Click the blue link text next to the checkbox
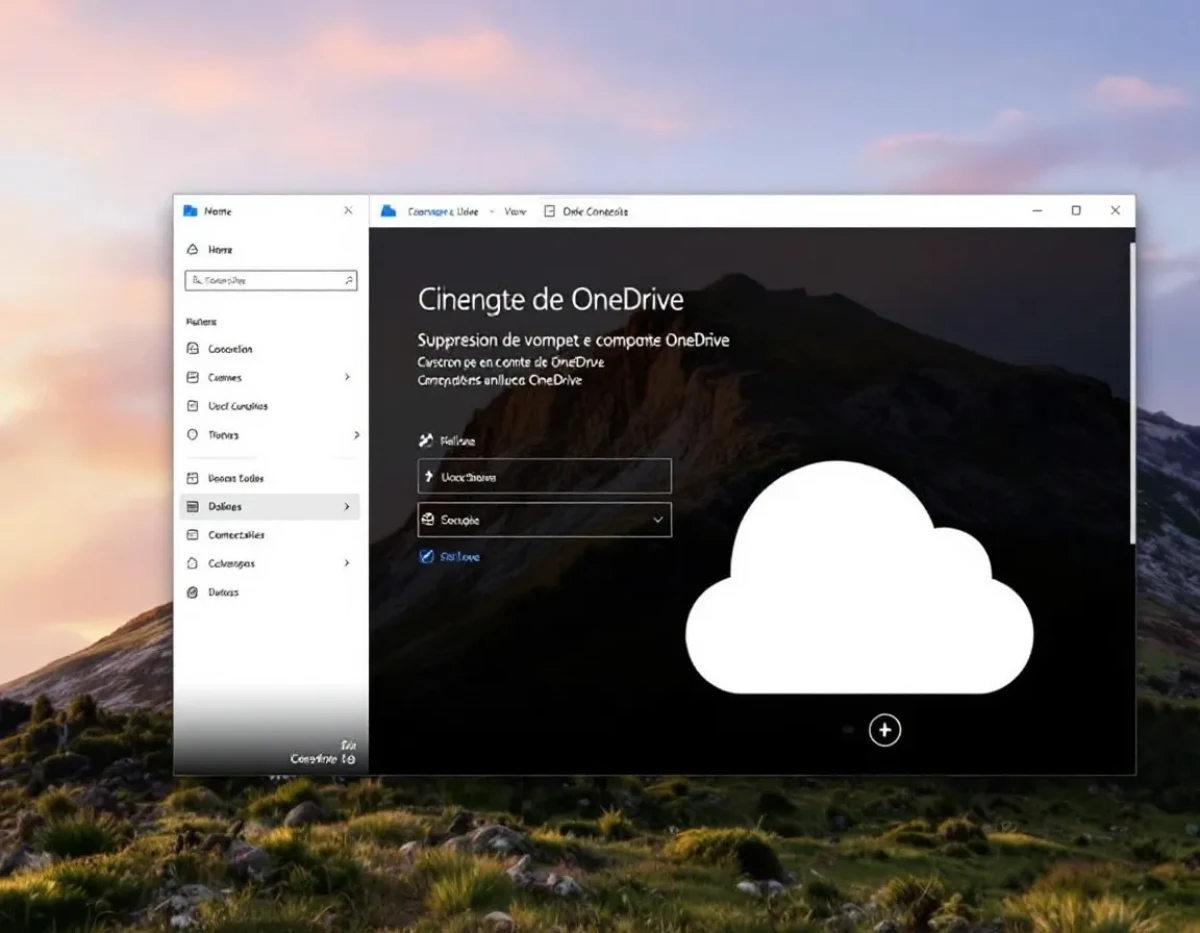Viewport: 1200px width, 933px height. [460, 557]
